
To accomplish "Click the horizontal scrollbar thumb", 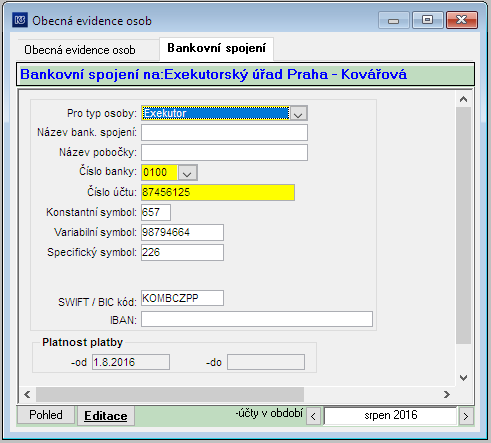I will 170,394.
